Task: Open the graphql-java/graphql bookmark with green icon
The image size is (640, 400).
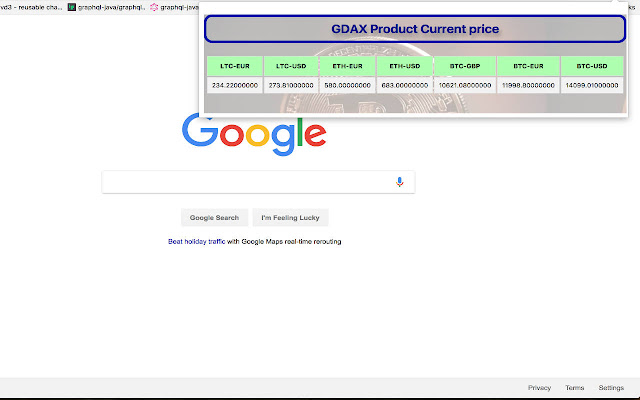Action: tap(106, 7)
